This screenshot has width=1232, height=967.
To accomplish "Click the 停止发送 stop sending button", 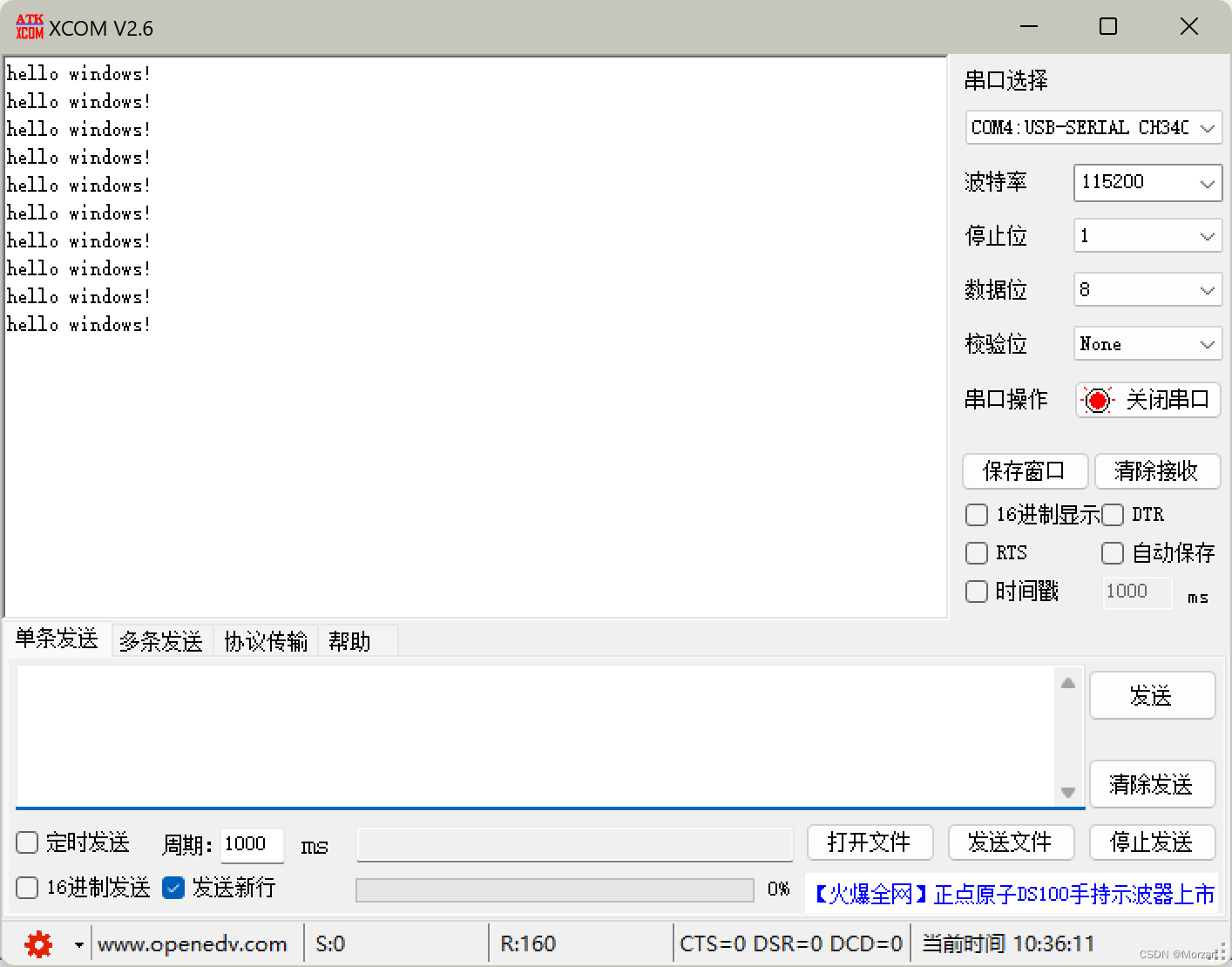I will pos(1152,842).
